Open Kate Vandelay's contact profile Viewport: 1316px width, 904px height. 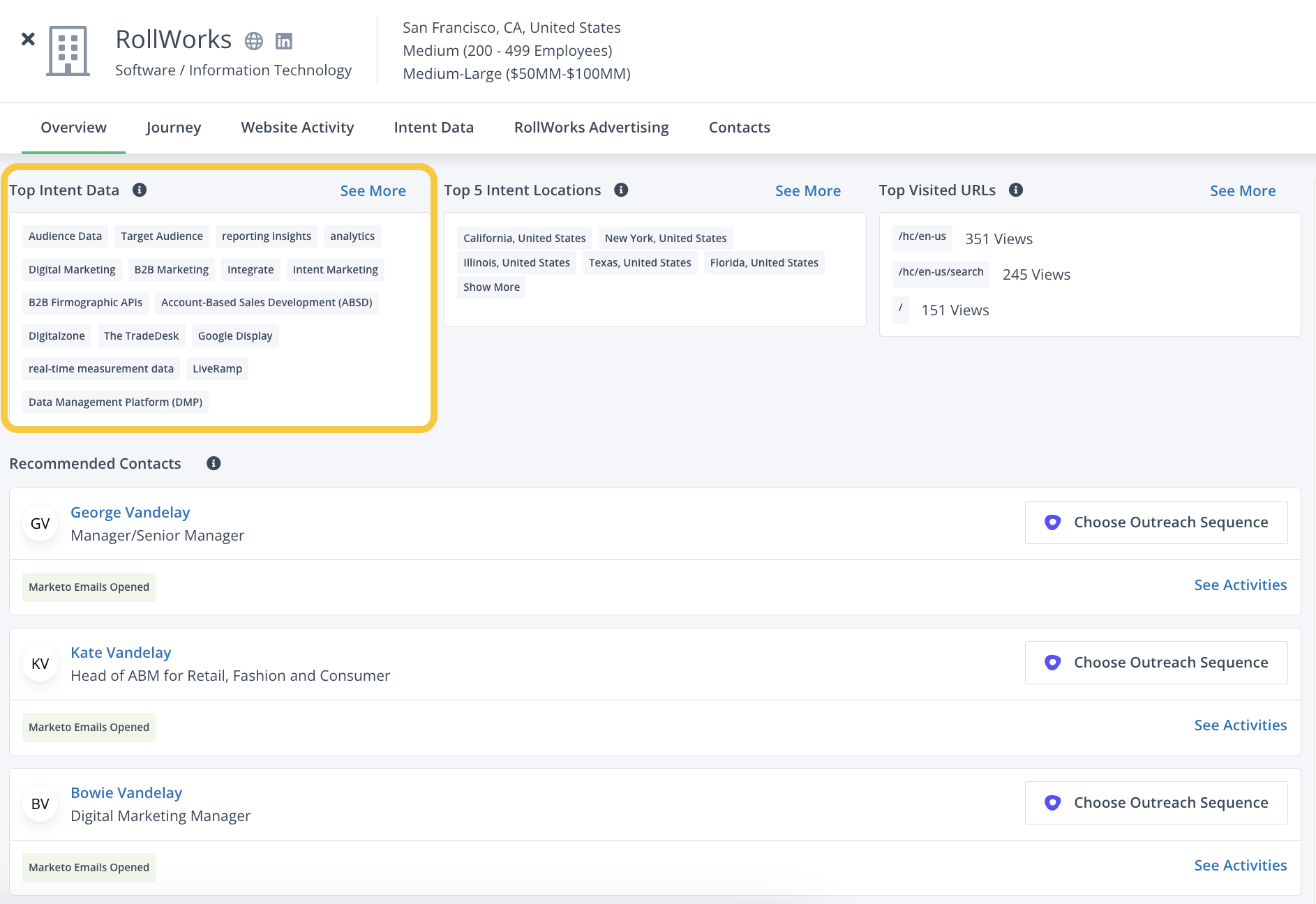[x=121, y=653]
